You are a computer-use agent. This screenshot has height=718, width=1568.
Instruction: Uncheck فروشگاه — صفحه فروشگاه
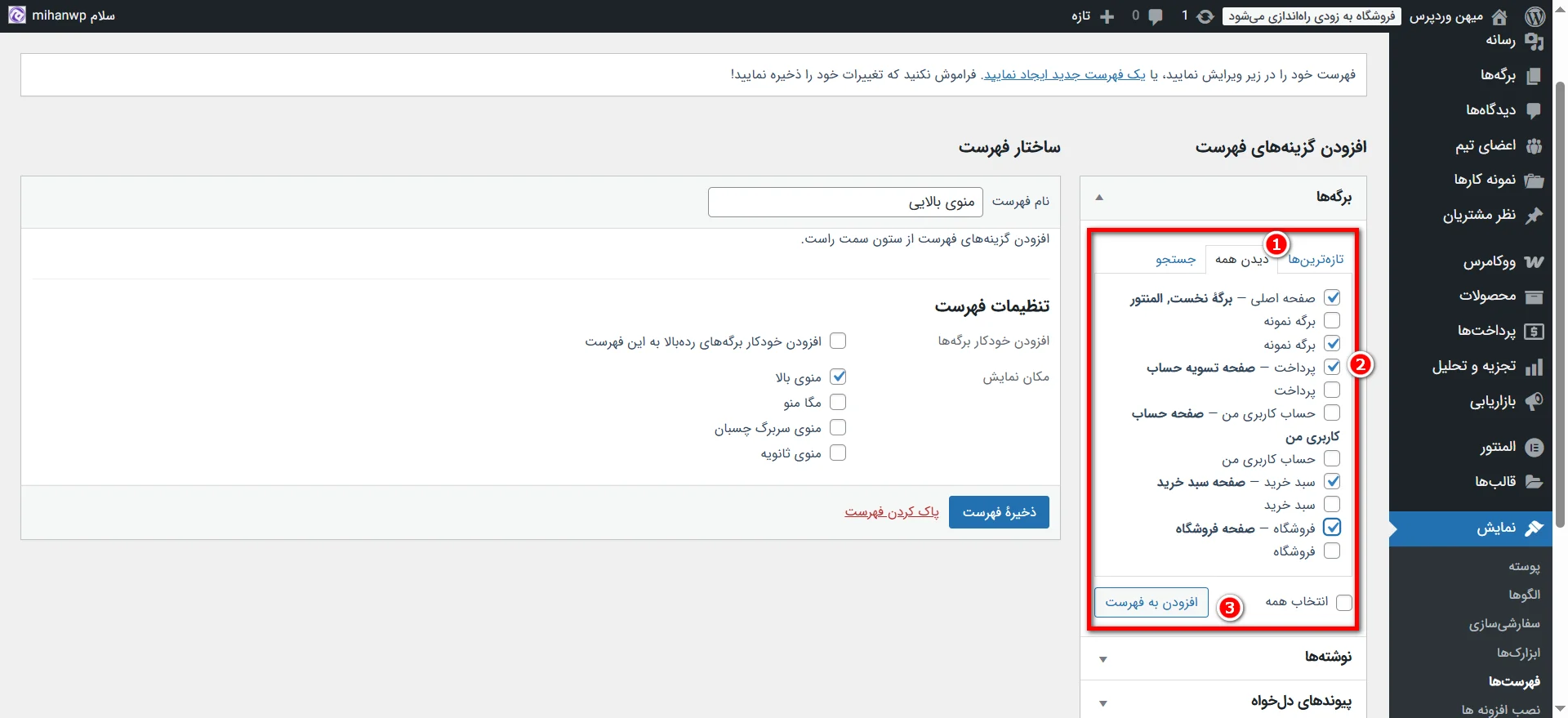pyautogui.click(x=1332, y=527)
